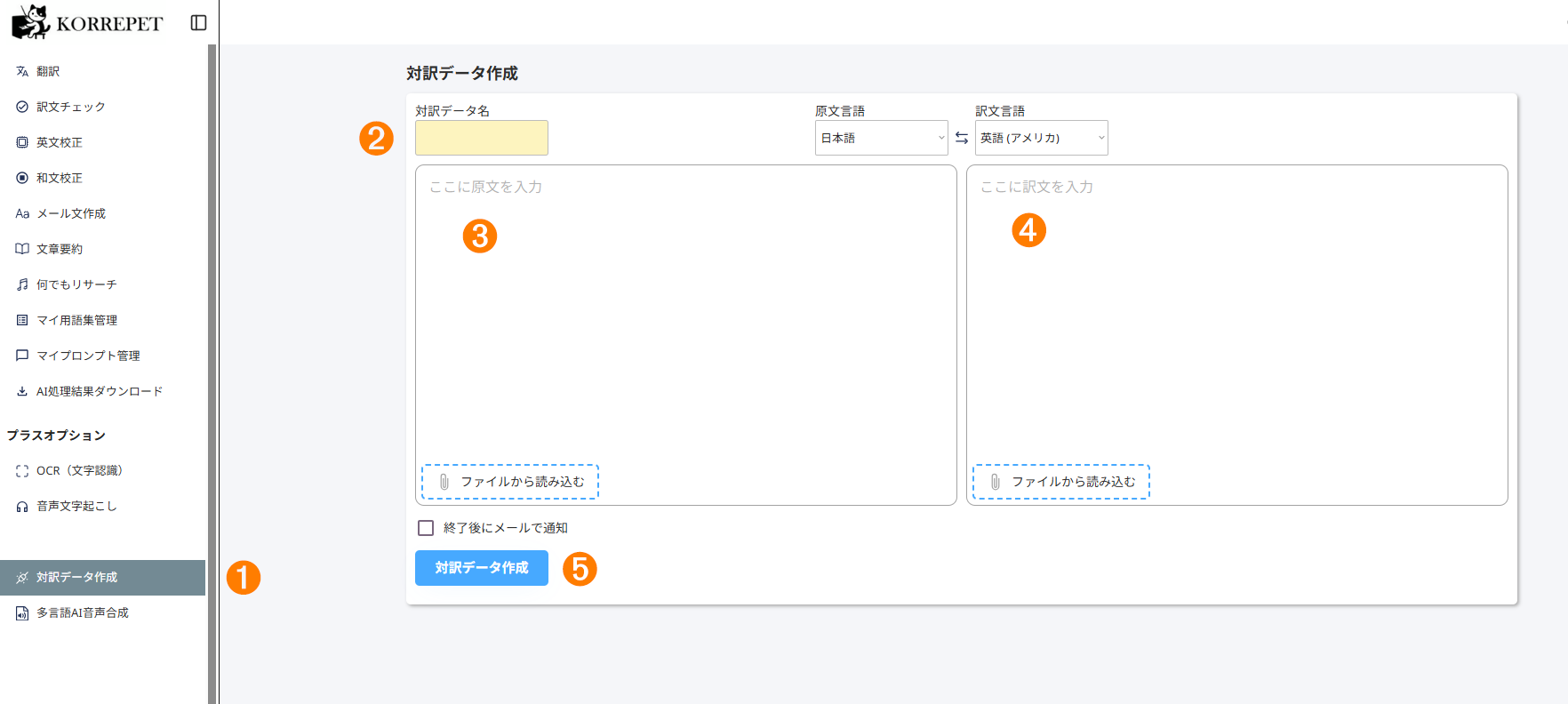Open the 原文言語 dropdown showing 日本語
Screen dimensions: 1568x704
pos(882,138)
